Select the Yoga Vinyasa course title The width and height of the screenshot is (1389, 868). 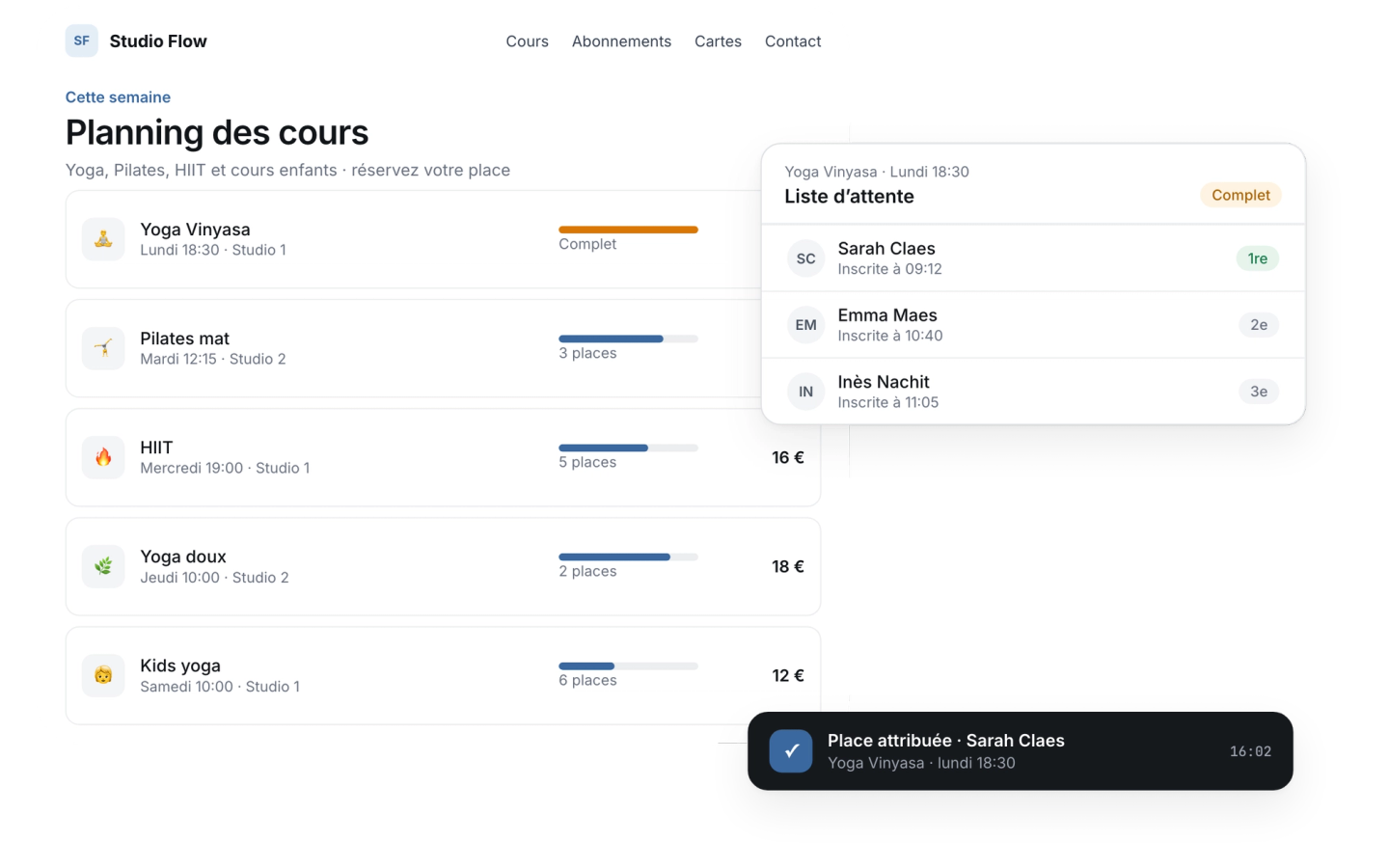click(x=195, y=230)
